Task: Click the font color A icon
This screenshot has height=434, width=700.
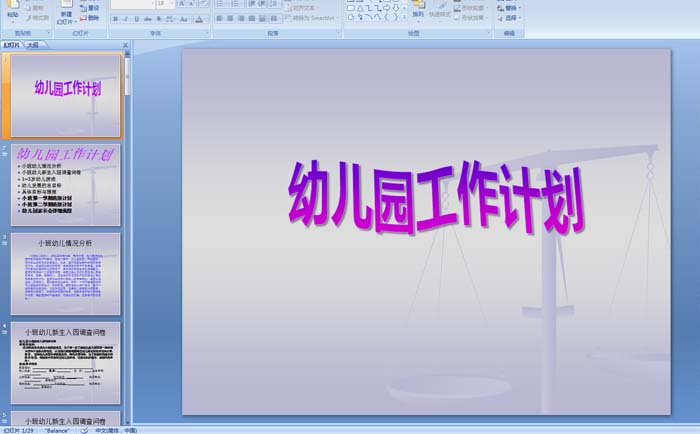Action: (x=199, y=19)
